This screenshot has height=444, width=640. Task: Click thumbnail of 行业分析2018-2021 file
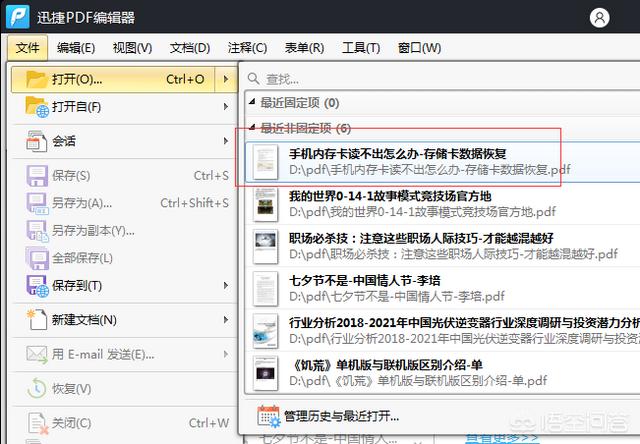click(x=265, y=331)
